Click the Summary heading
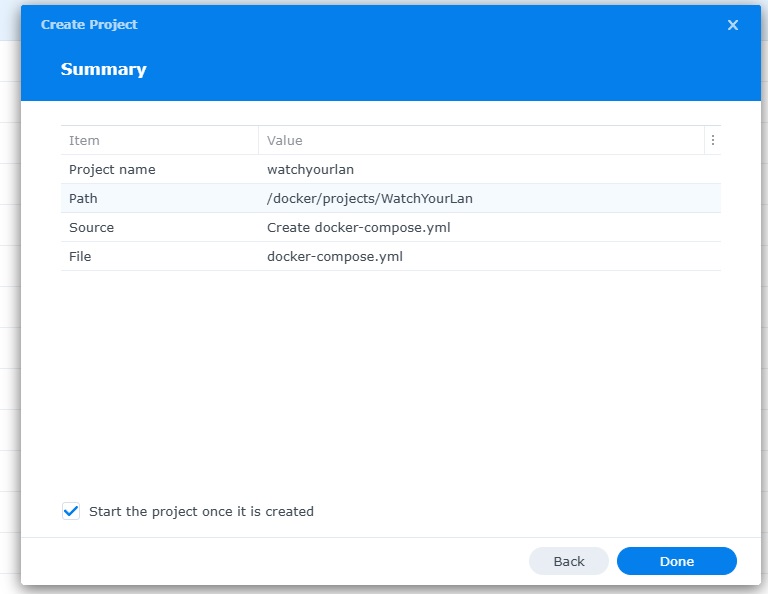 [103, 70]
